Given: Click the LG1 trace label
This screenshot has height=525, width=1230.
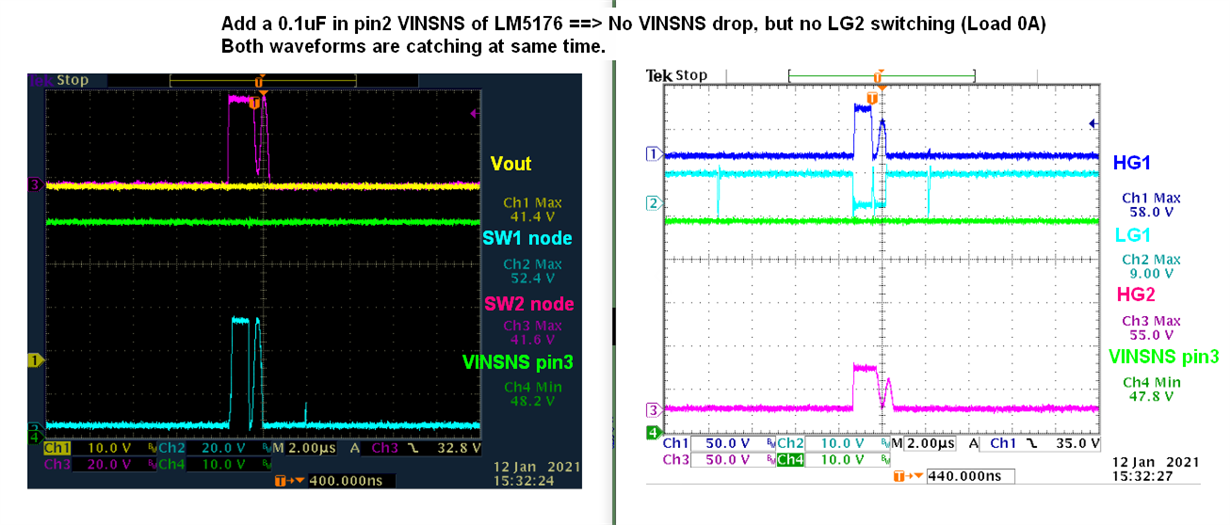Looking at the screenshot, I should click(1131, 234).
